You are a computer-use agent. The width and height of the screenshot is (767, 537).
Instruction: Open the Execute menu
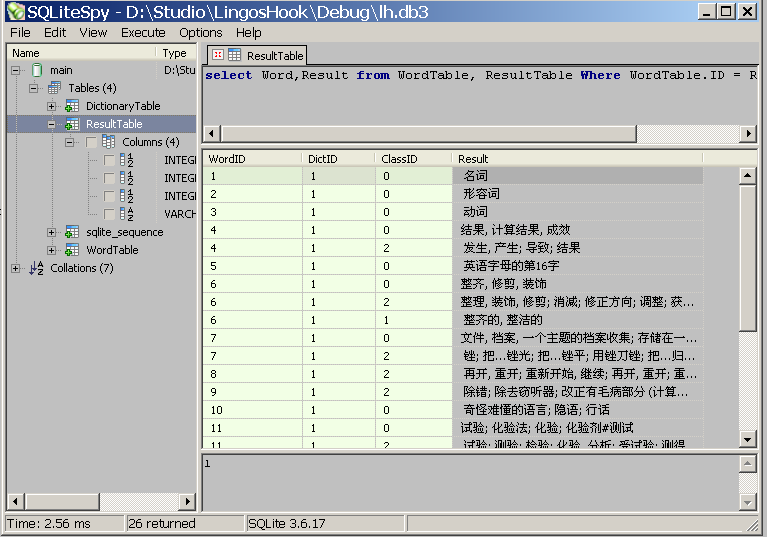coord(143,33)
